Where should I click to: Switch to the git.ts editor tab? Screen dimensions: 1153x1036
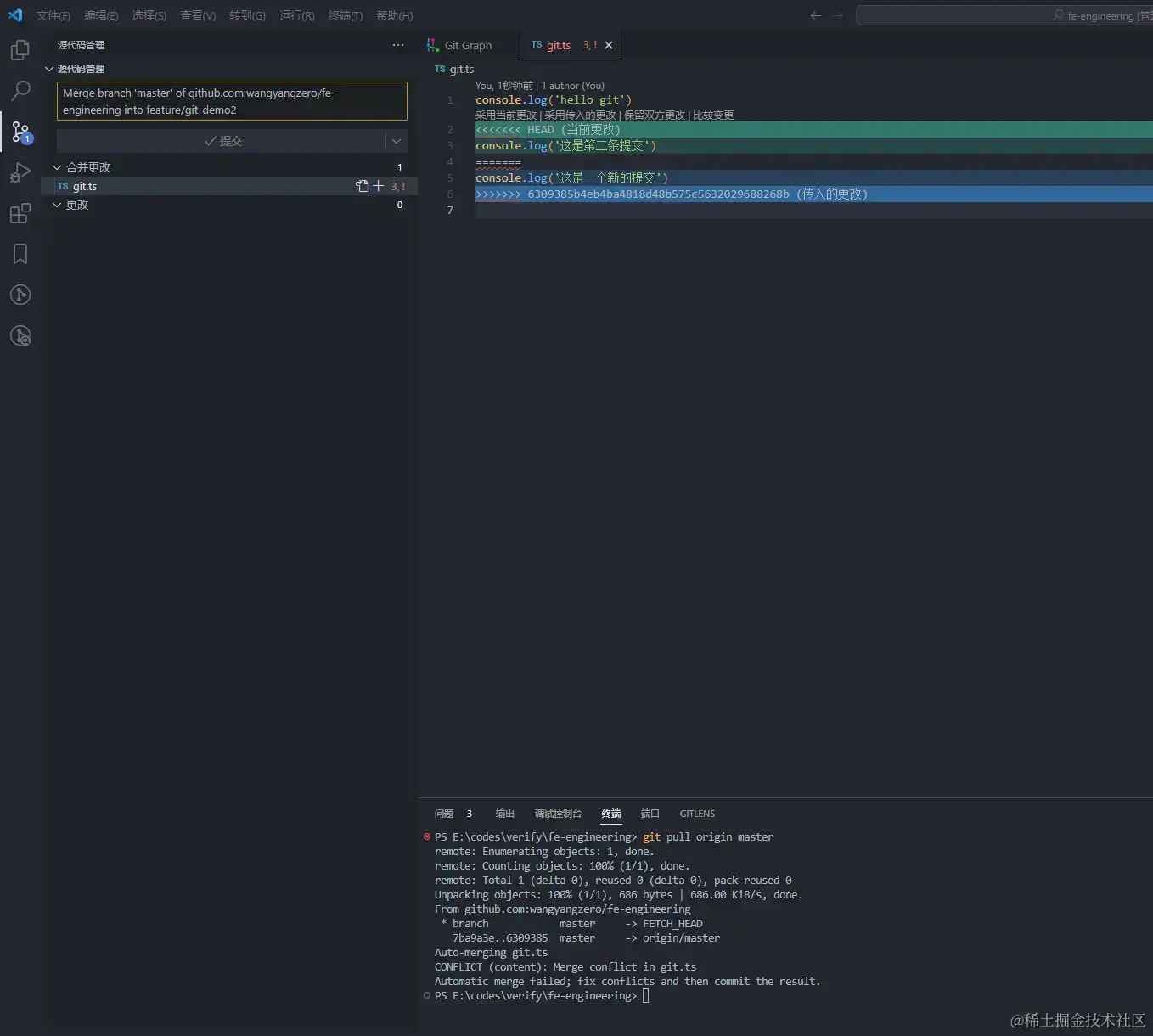[569, 45]
